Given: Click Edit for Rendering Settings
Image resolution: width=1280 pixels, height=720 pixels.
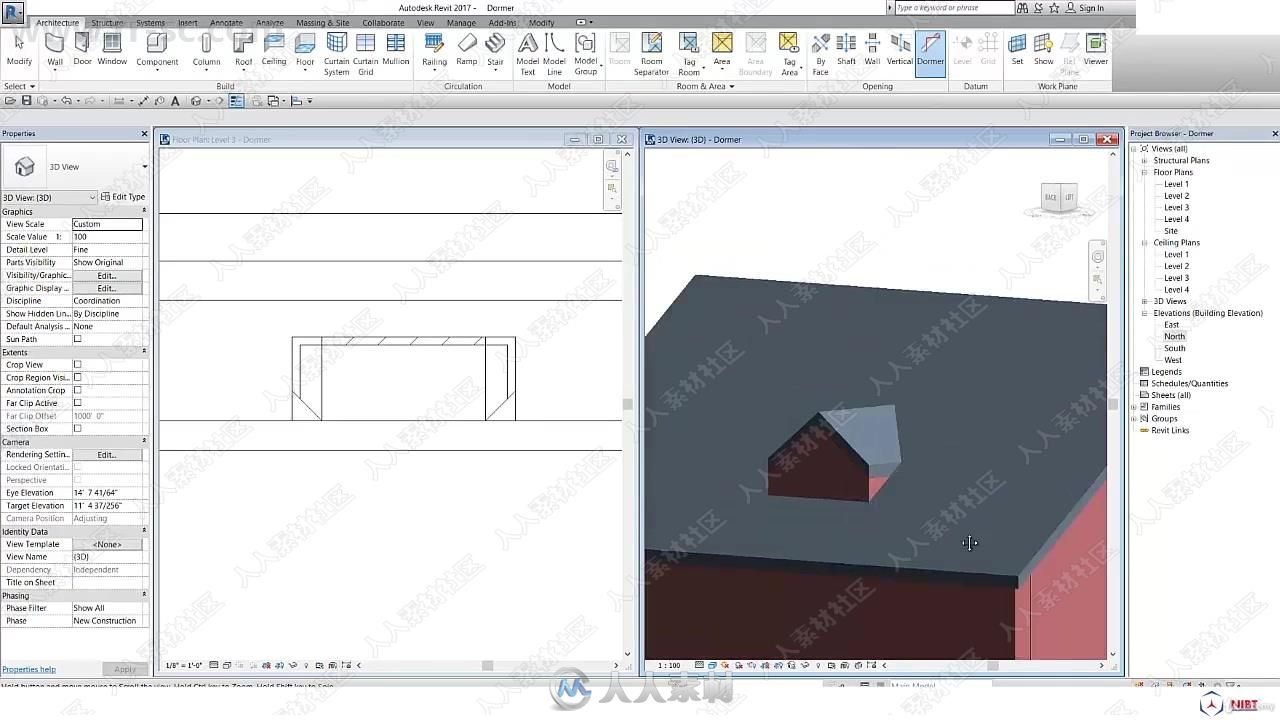Looking at the screenshot, I should [107, 455].
